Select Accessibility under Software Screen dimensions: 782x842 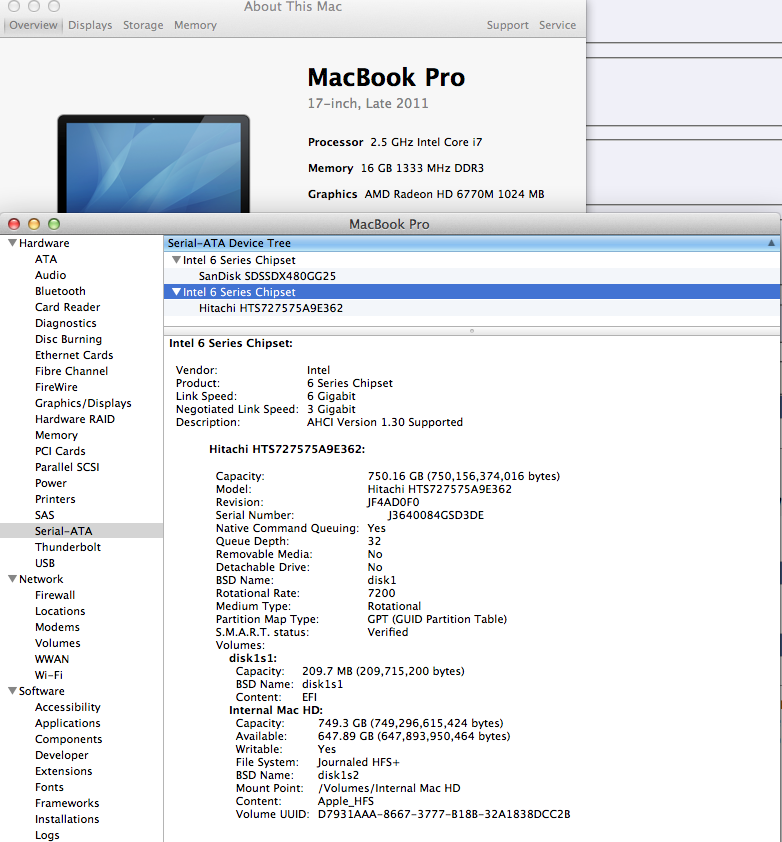point(68,707)
